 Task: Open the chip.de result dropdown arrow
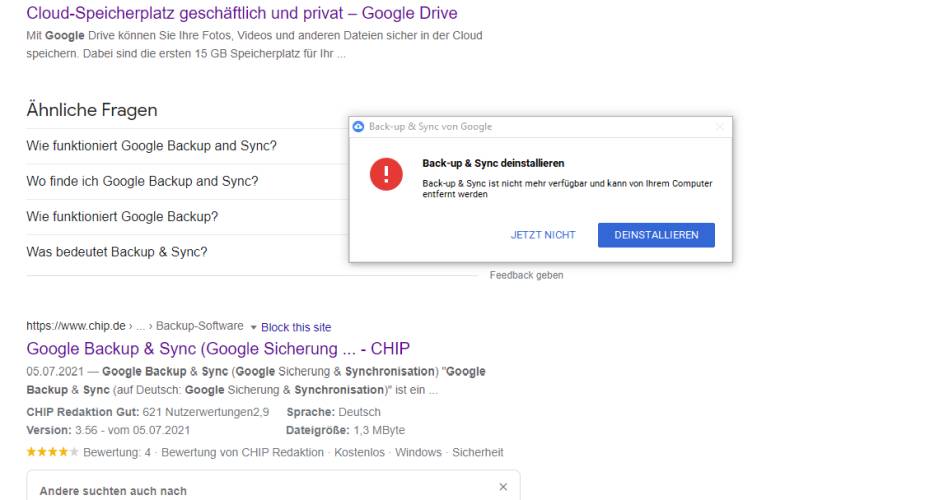253,327
